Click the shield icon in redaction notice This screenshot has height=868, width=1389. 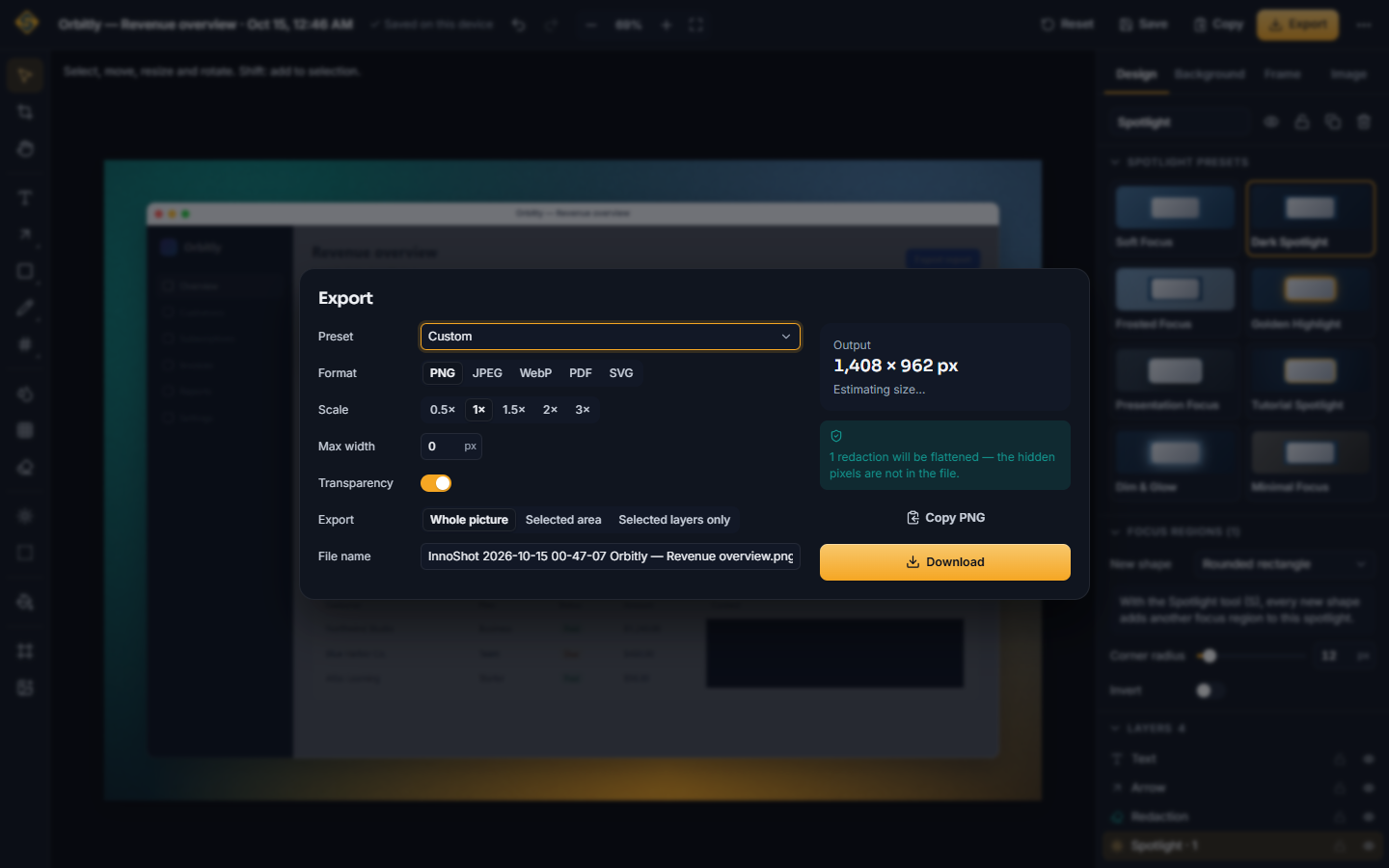coord(836,436)
